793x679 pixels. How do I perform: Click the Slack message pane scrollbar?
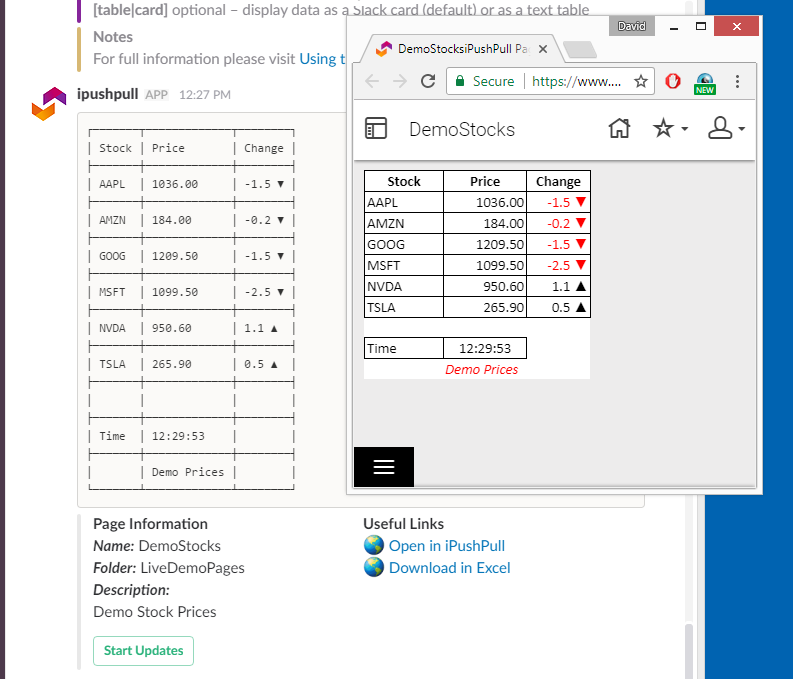pyautogui.click(x=689, y=651)
